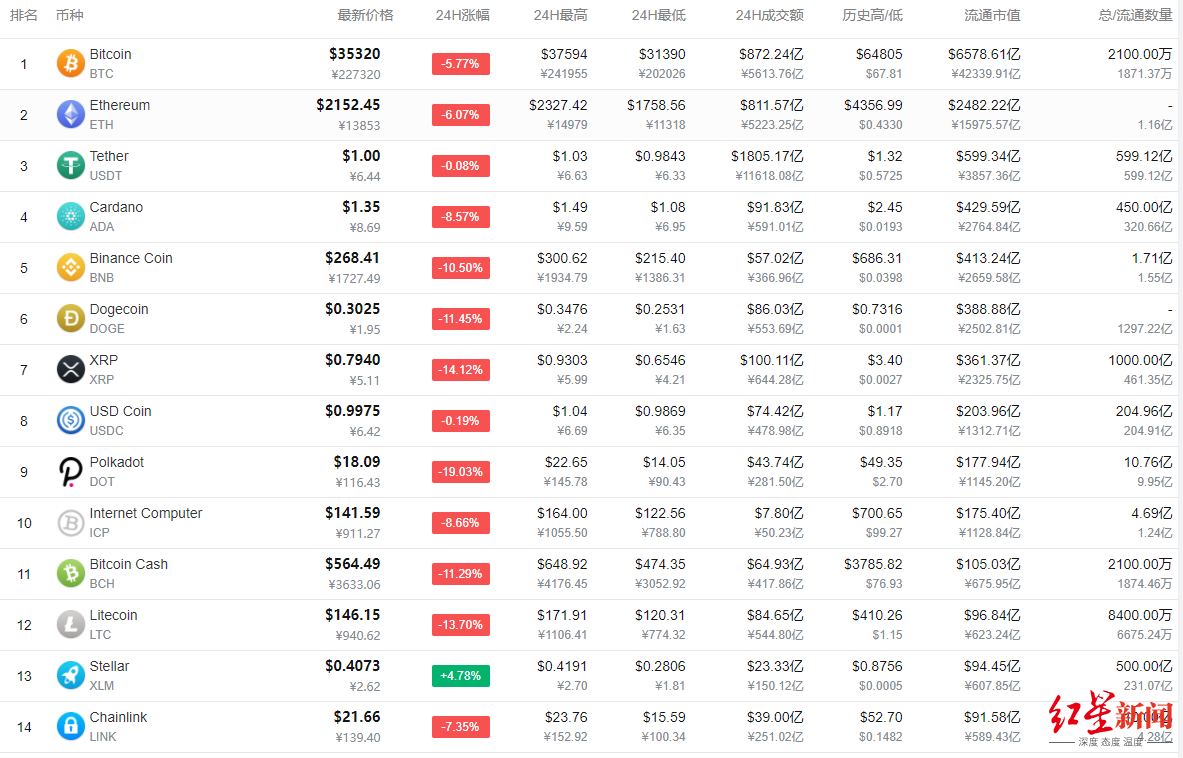Sort by 24H涨幅 column header
Image resolution: width=1183 pixels, height=758 pixels.
(462, 15)
